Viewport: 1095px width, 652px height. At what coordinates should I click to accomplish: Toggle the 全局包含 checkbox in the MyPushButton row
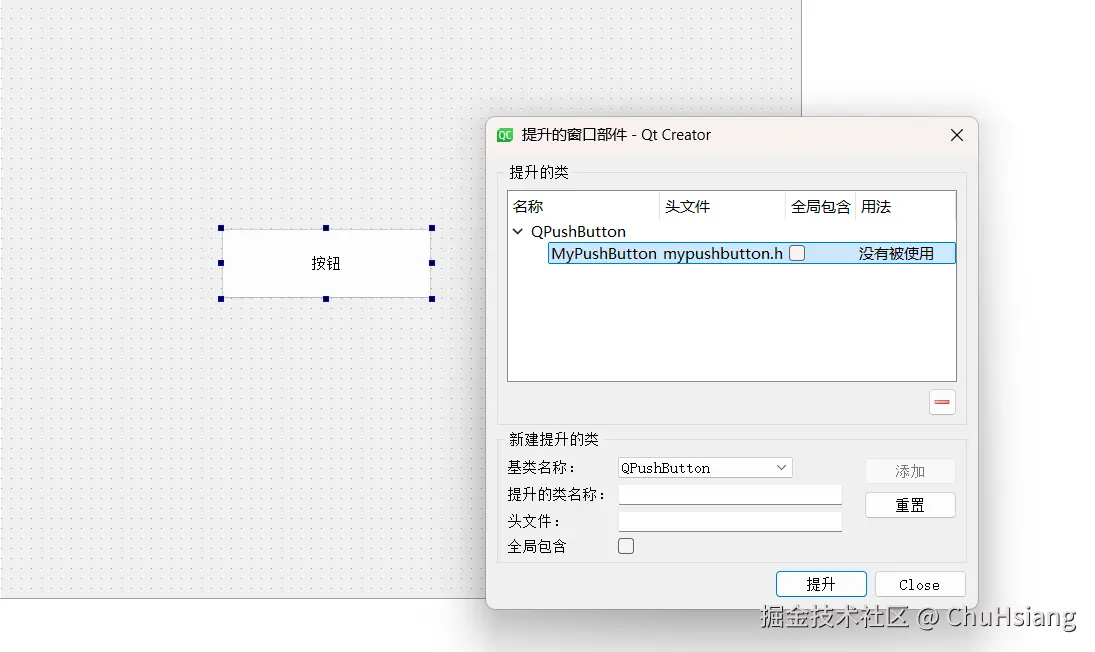coord(797,253)
